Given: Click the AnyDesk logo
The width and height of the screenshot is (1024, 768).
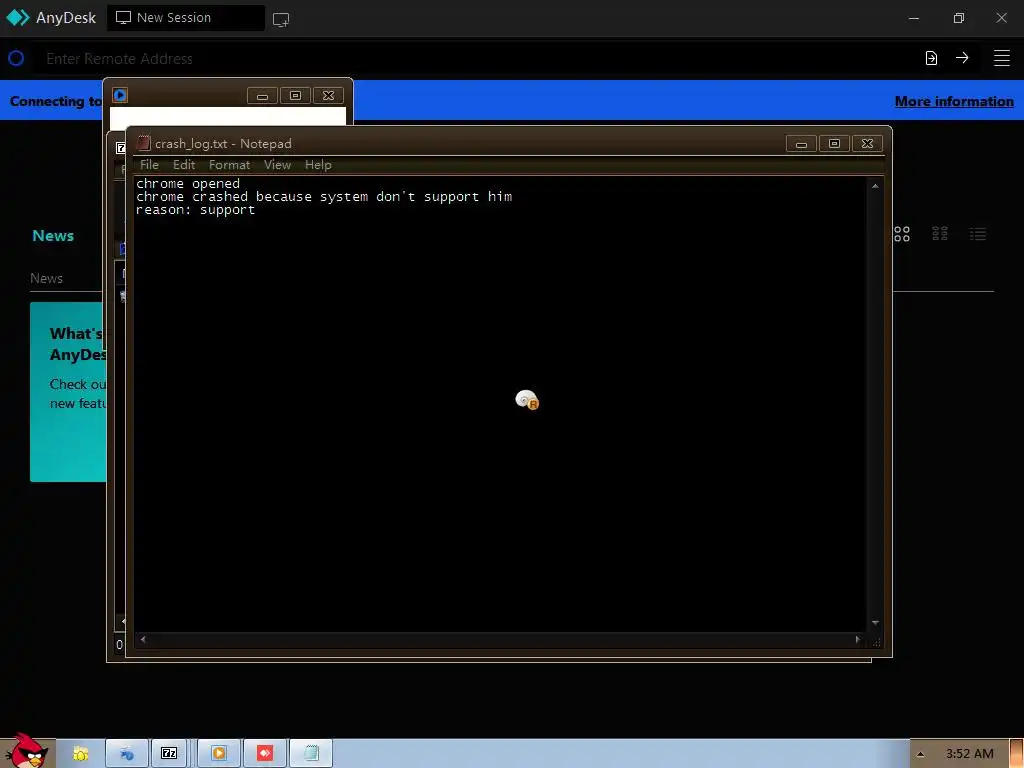Looking at the screenshot, I should [x=18, y=18].
